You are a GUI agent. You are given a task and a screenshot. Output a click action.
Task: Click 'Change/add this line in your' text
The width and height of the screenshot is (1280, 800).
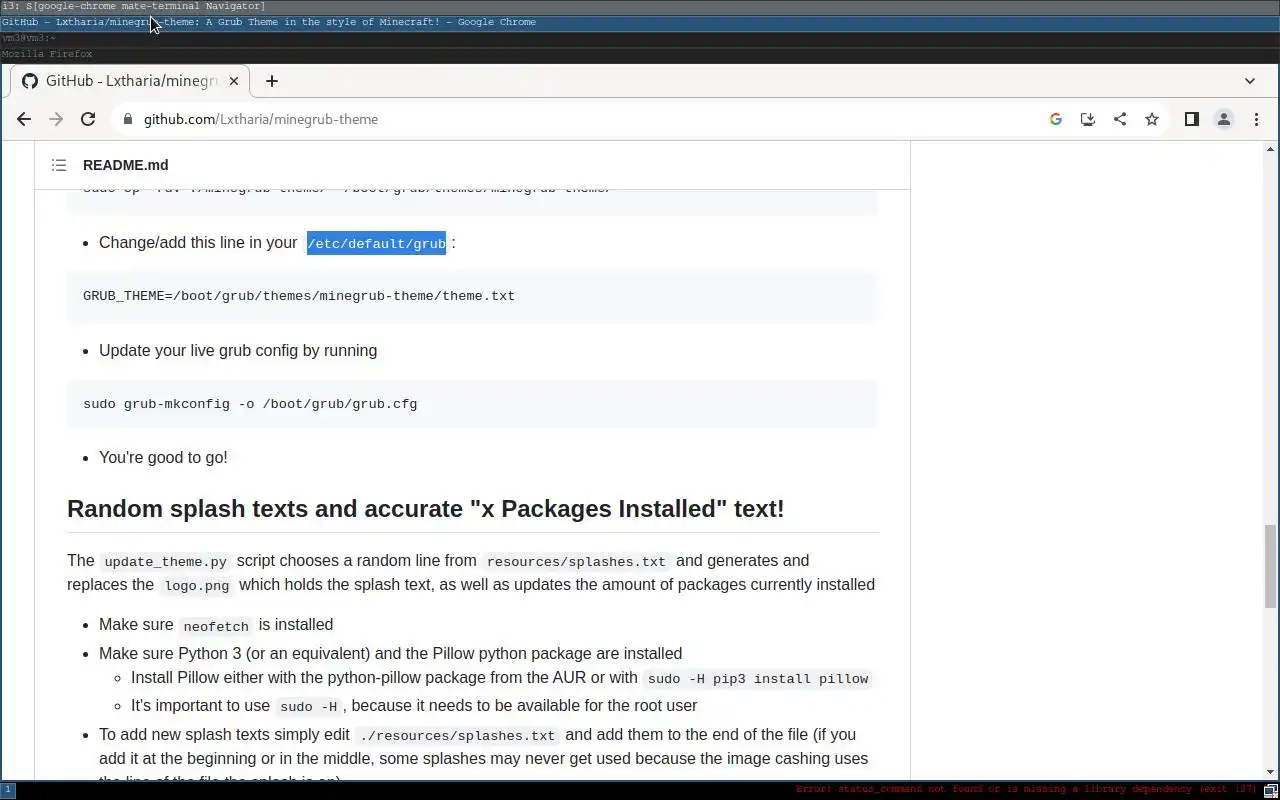click(x=198, y=243)
